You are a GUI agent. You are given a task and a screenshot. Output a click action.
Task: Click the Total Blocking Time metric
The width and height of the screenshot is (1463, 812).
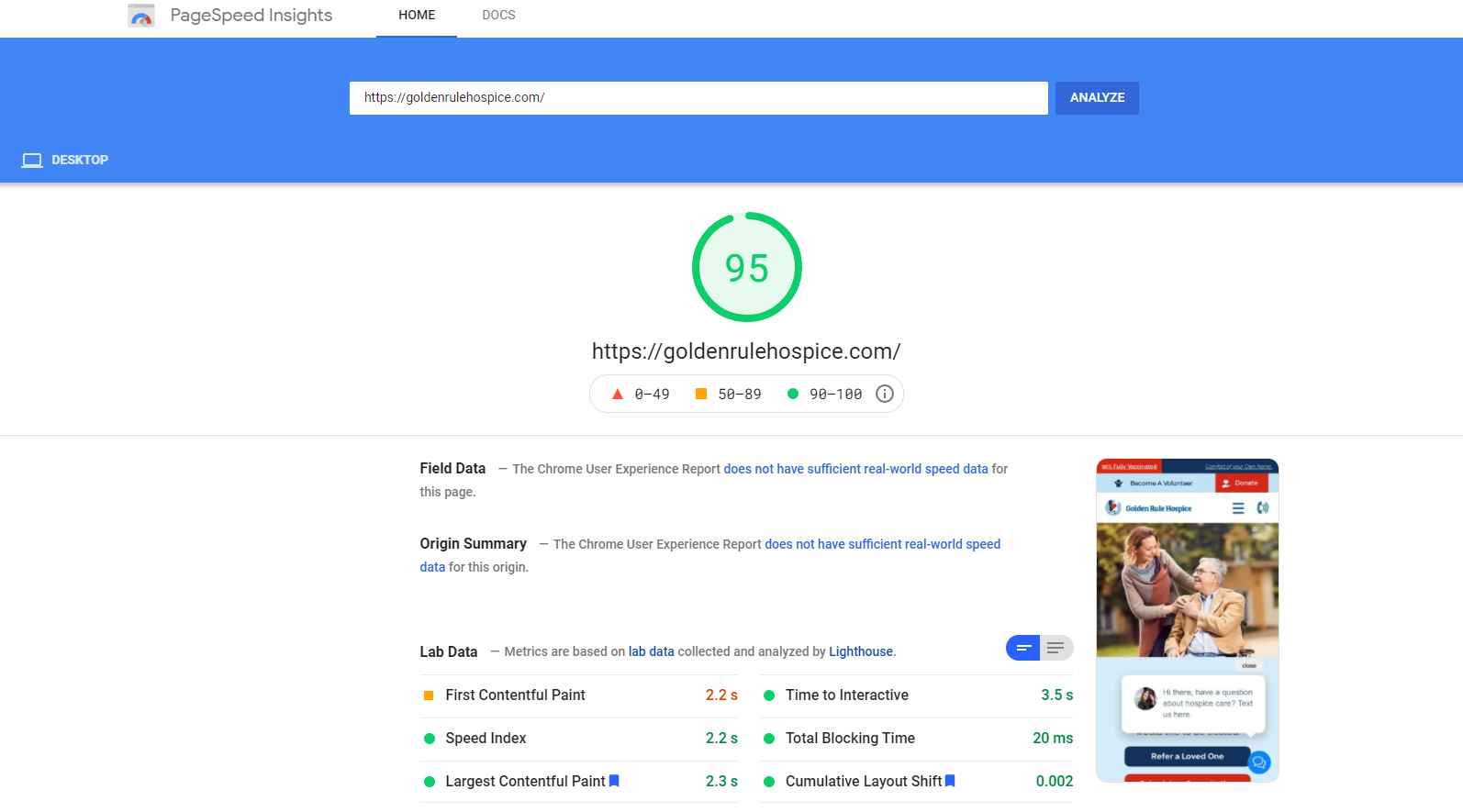click(917, 739)
